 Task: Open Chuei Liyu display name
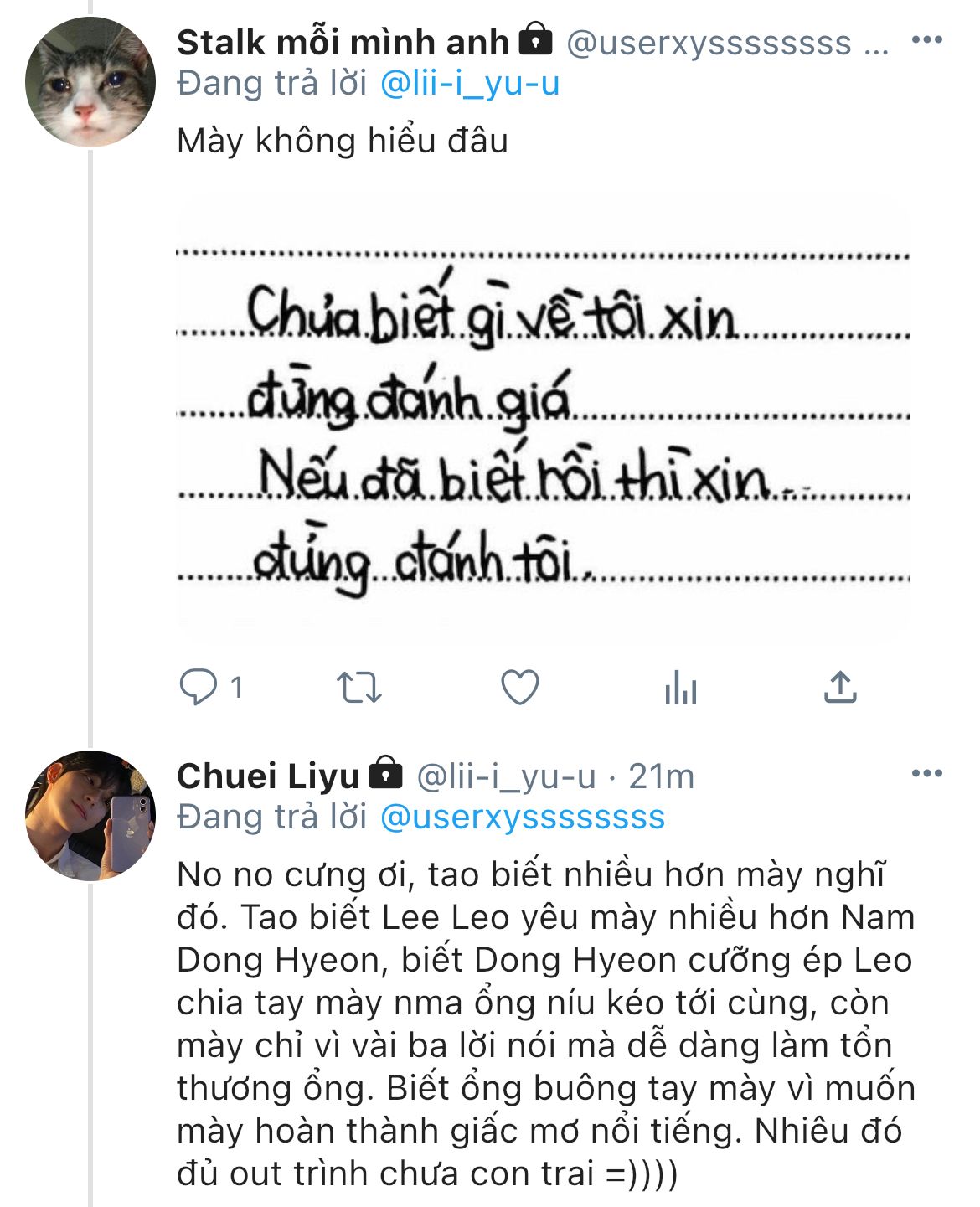point(268,776)
